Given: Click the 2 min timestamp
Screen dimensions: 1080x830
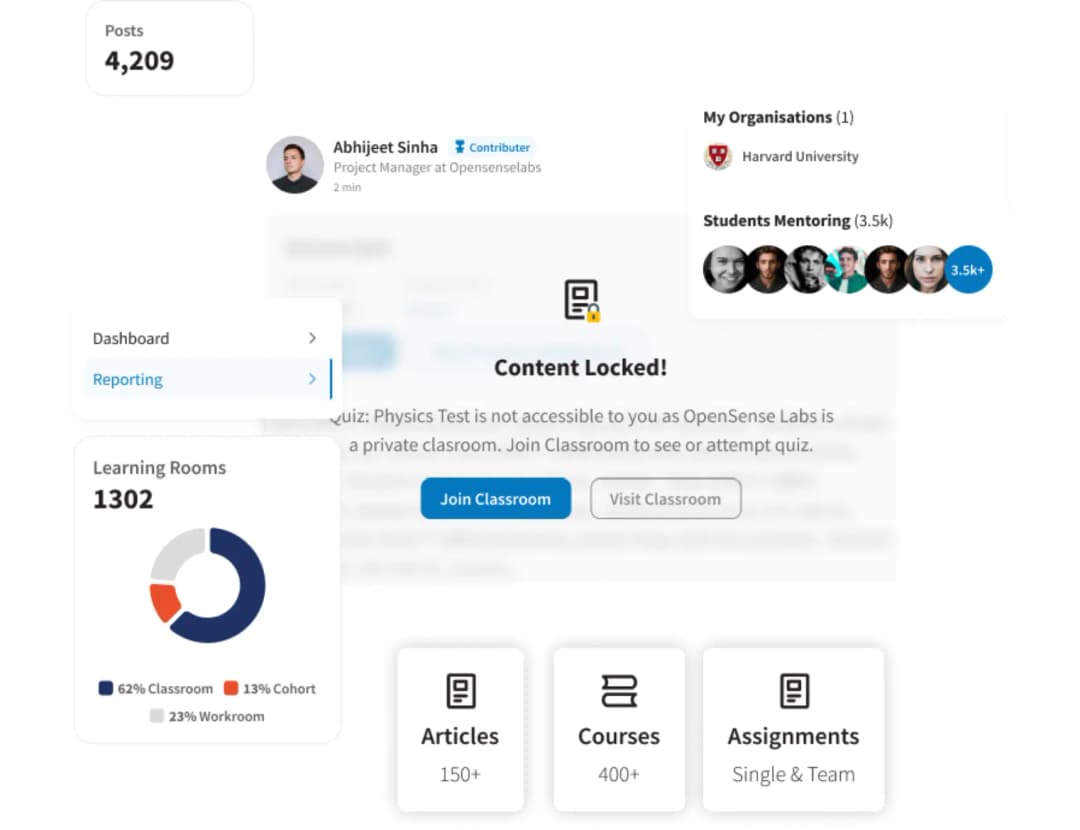Looking at the screenshot, I should (347, 187).
